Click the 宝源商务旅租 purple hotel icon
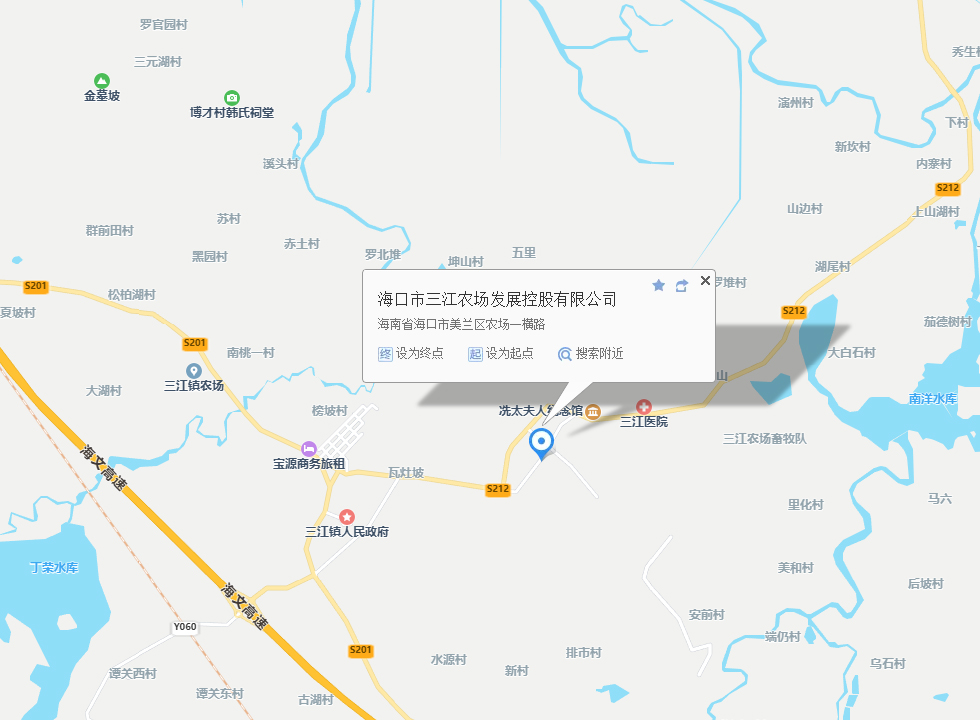The width and height of the screenshot is (980, 720). click(x=309, y=449)
